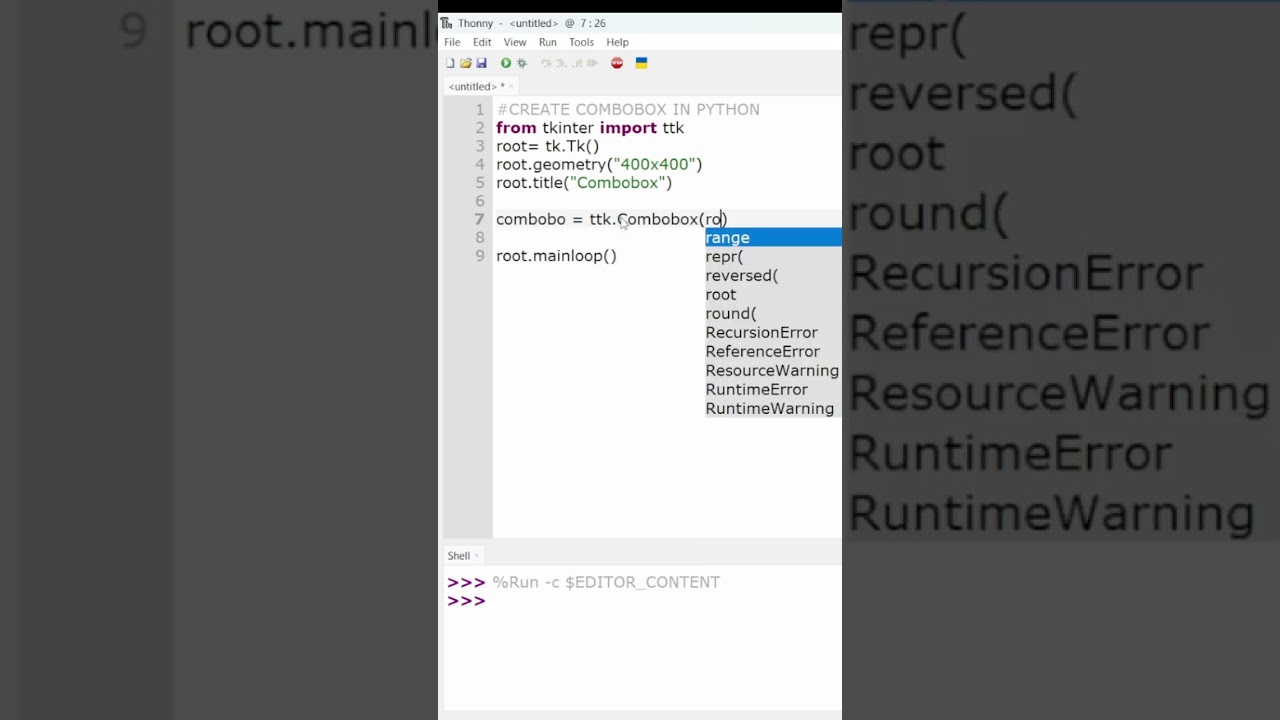Open the View menu

[515, 42]
